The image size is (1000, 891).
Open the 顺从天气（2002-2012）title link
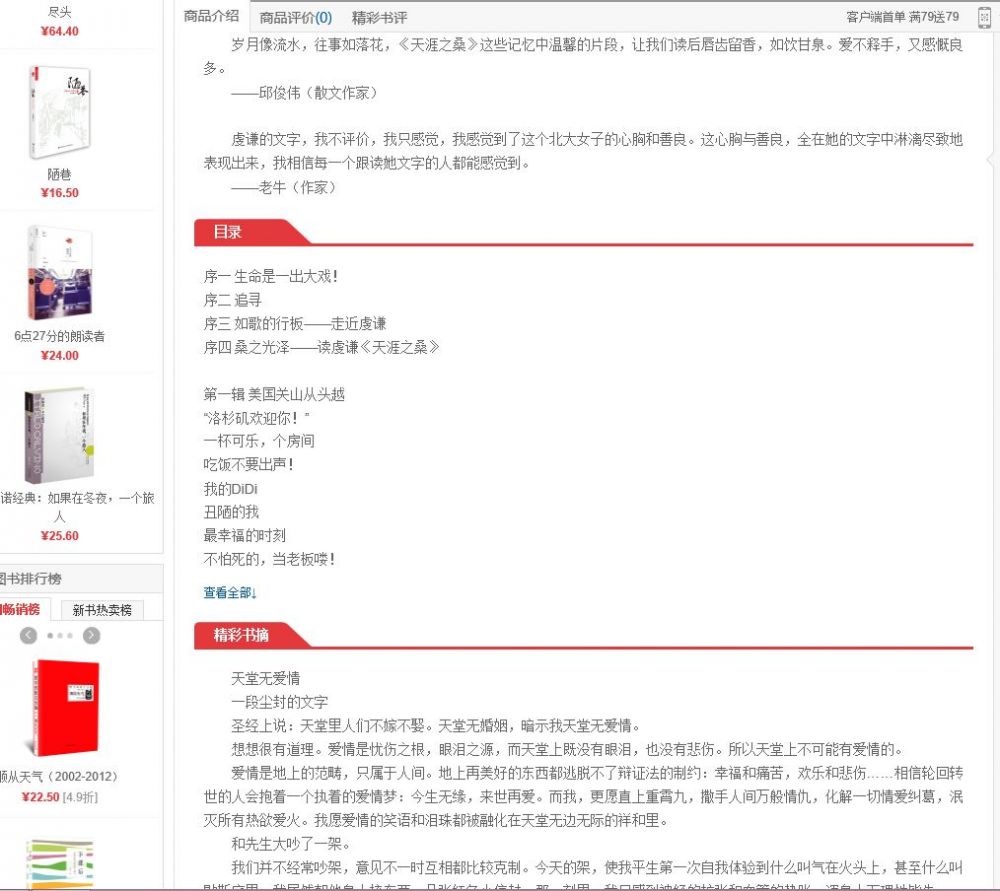60,776
